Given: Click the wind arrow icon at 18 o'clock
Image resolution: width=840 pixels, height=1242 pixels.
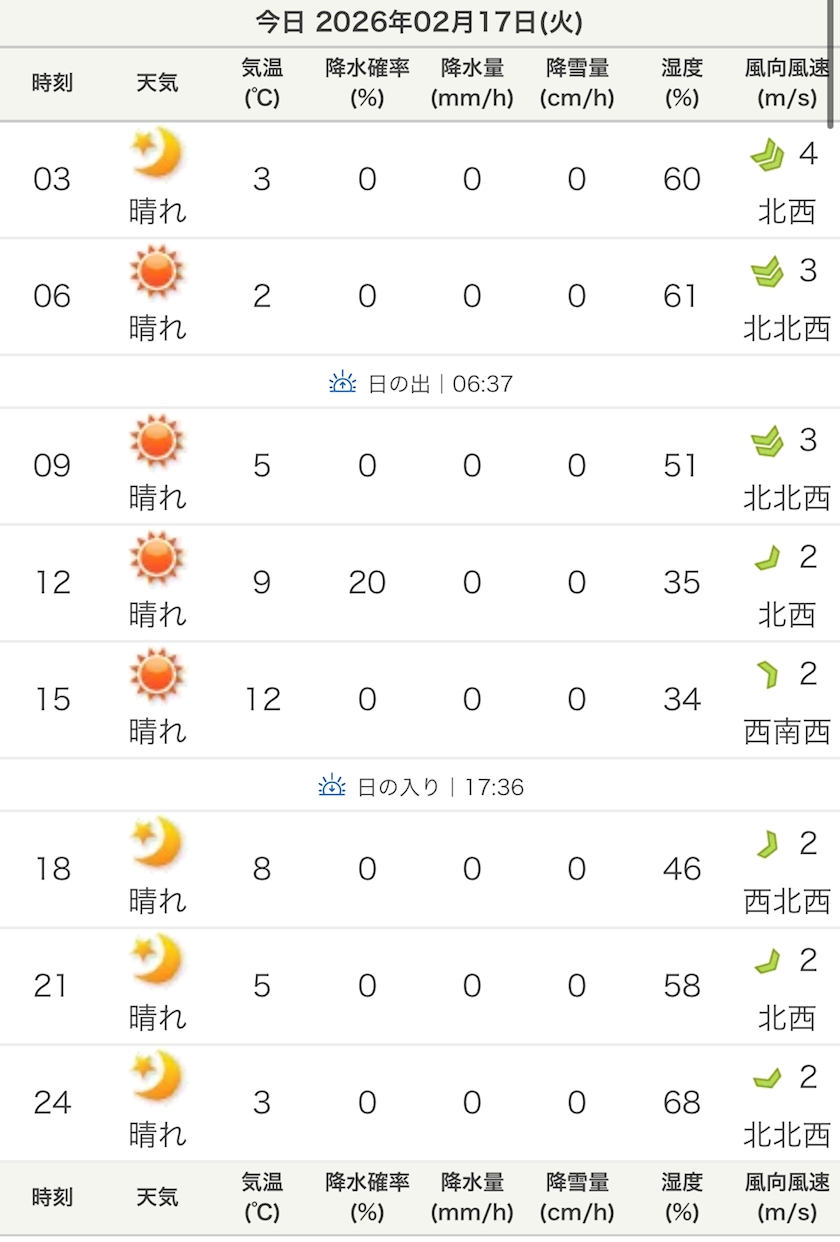Looking at the screenshot, I should coord(767,845).
